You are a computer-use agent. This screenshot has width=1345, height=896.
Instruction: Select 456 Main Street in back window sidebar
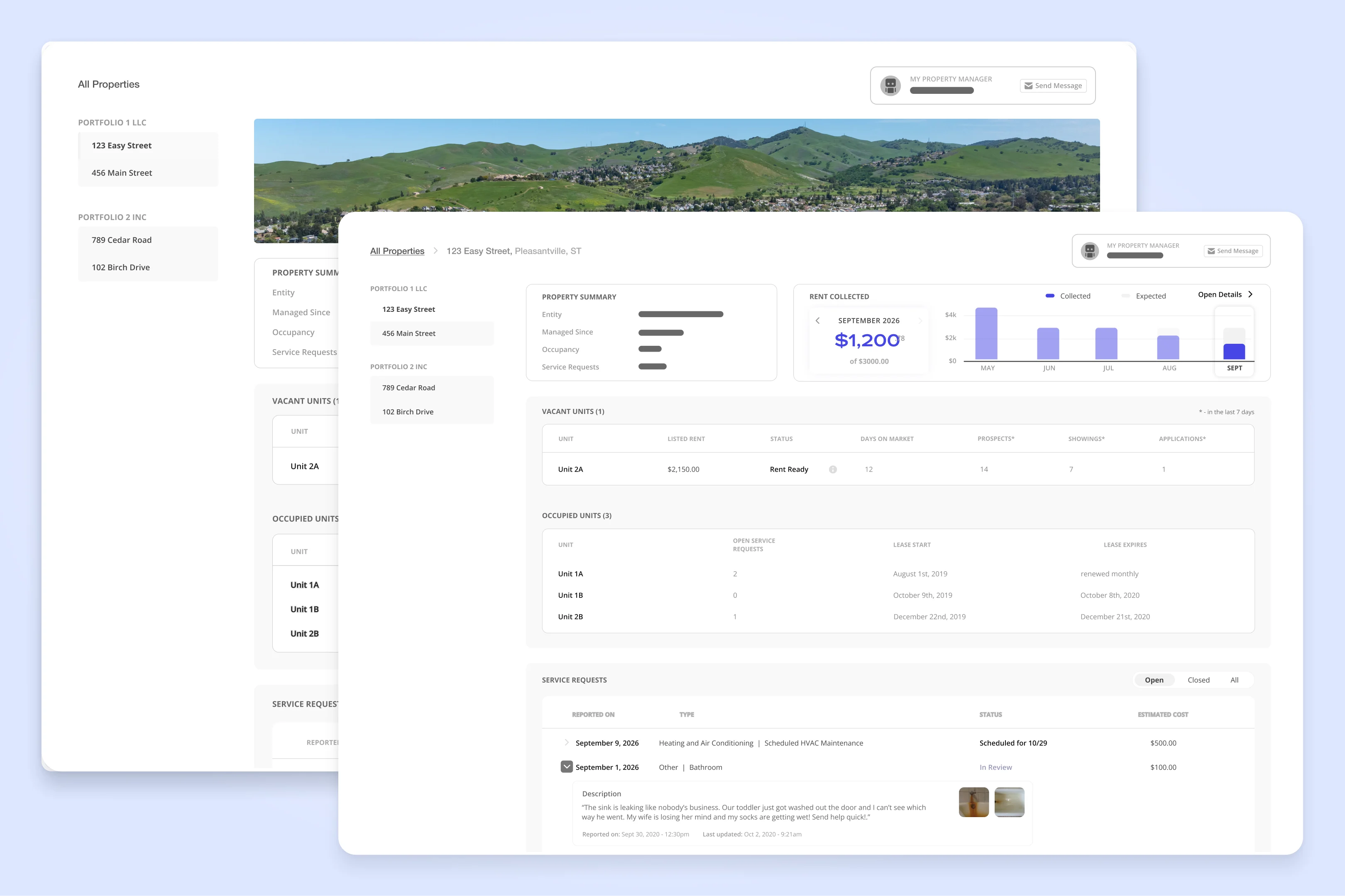[x=148, y=173]
